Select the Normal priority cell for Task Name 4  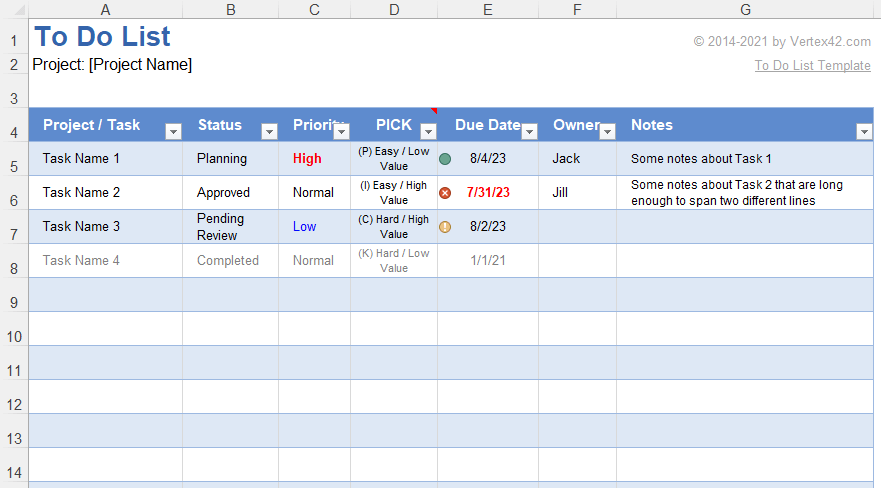314,261
